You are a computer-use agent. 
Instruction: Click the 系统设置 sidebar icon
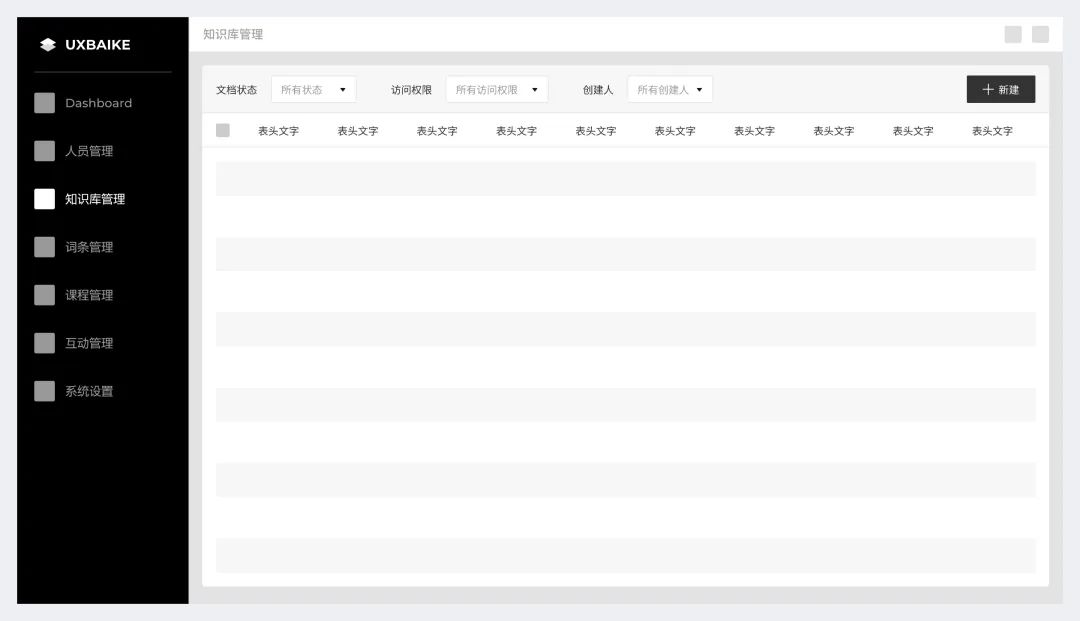[x=44, y=390]
